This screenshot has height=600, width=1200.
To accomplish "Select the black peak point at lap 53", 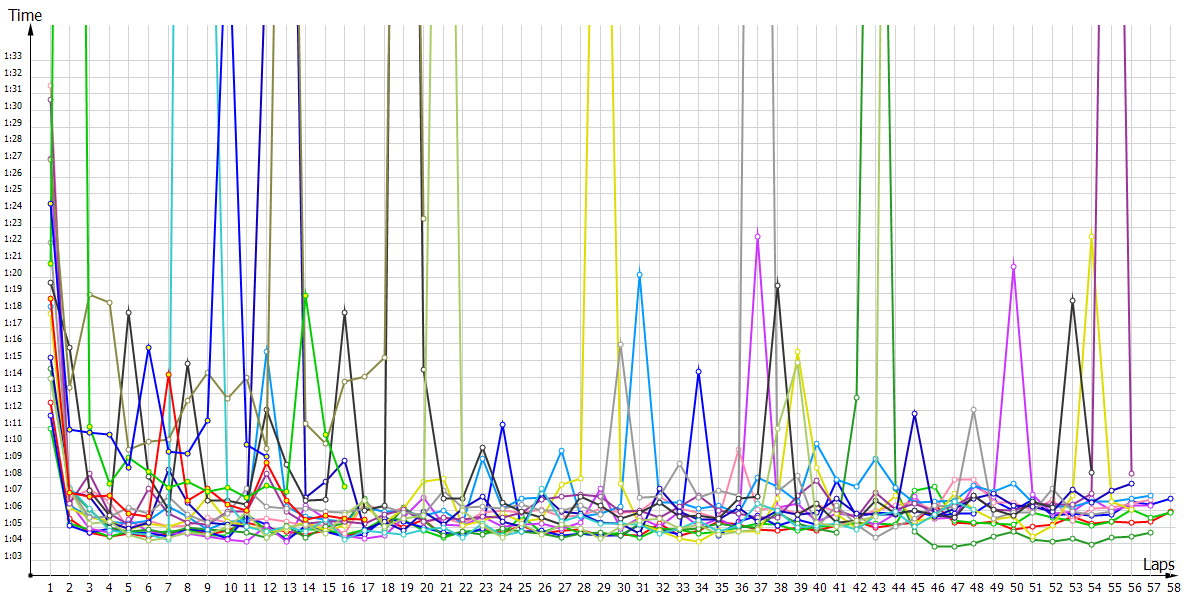I will click(x=1072, y=300).
